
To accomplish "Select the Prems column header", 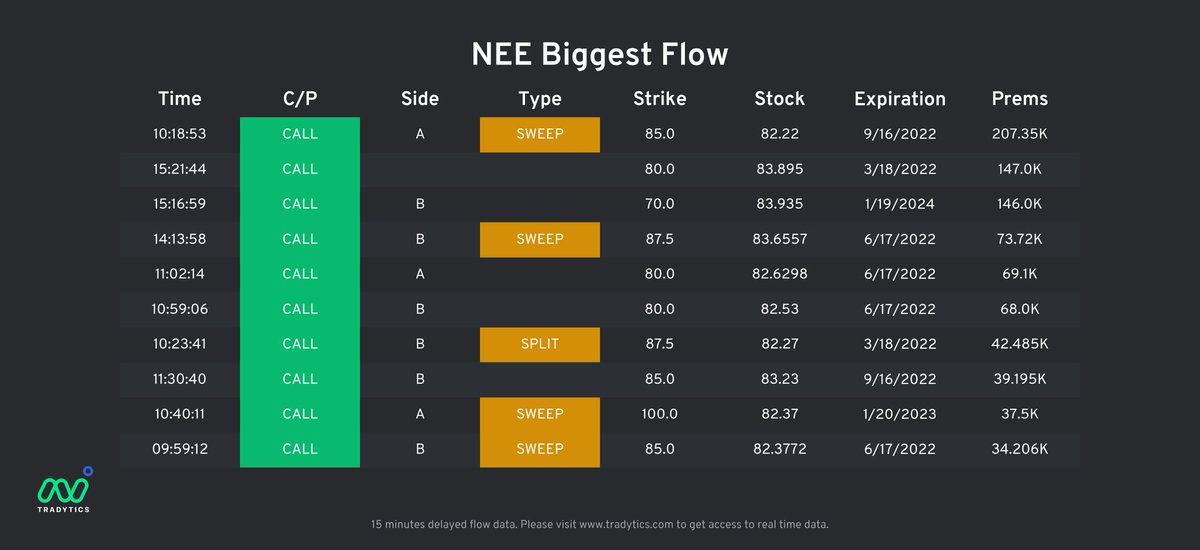I will (1020, 99).
